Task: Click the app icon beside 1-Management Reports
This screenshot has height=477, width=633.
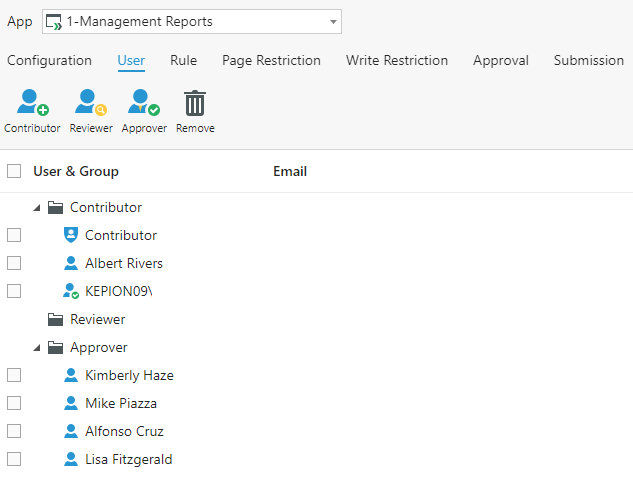Action: [x=54, y=22]
